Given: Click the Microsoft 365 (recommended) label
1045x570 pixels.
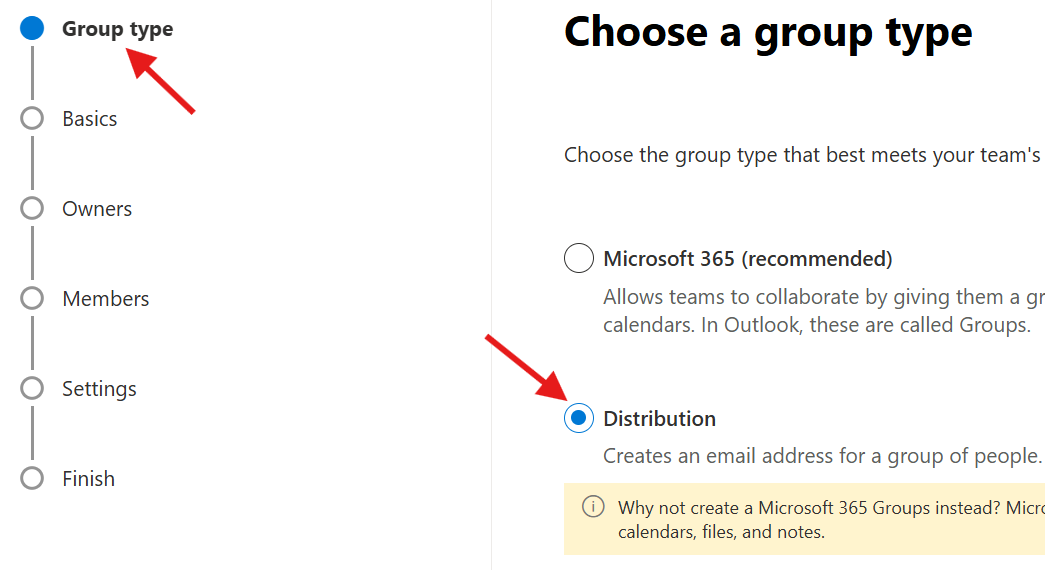Looking at the screenshot, I should (747, 259).
